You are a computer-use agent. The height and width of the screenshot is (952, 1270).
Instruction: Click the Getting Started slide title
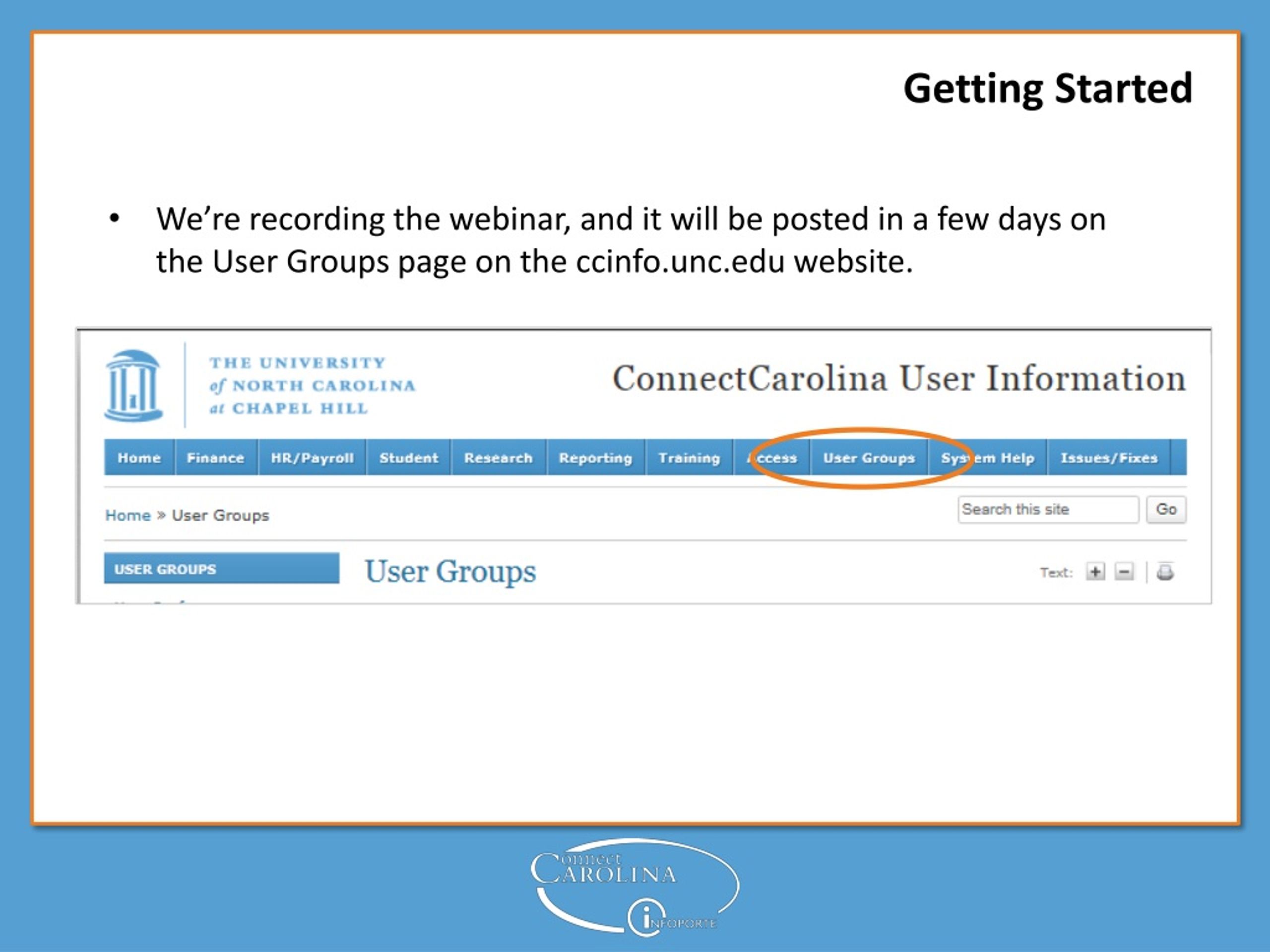(x=1048, y=88)
